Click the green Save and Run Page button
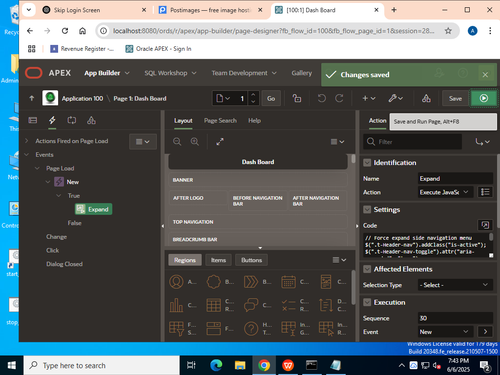500x375 pixels. pyautogui.click(x=484, y=98)
